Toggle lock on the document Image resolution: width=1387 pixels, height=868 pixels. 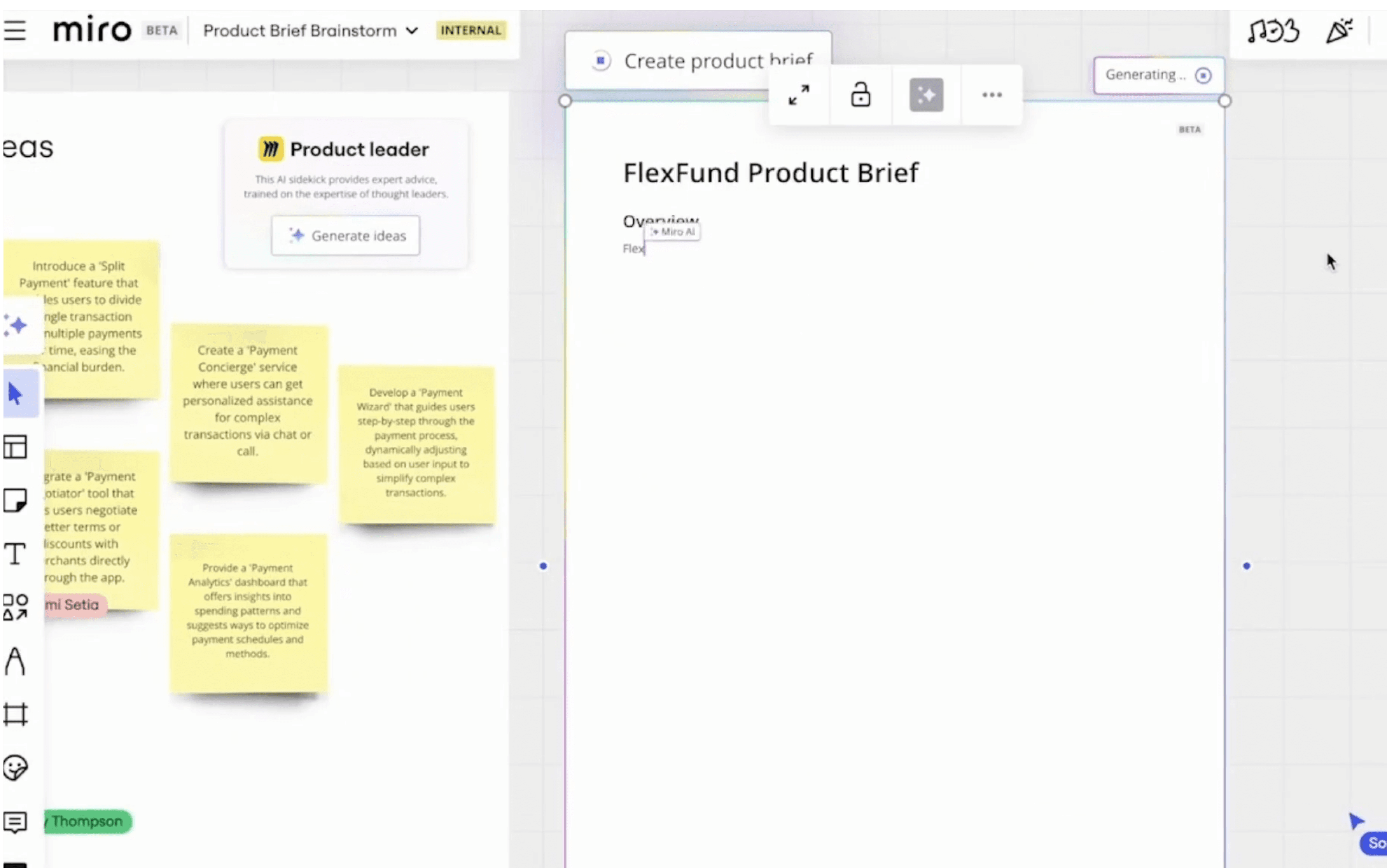[x=860, y=95]
